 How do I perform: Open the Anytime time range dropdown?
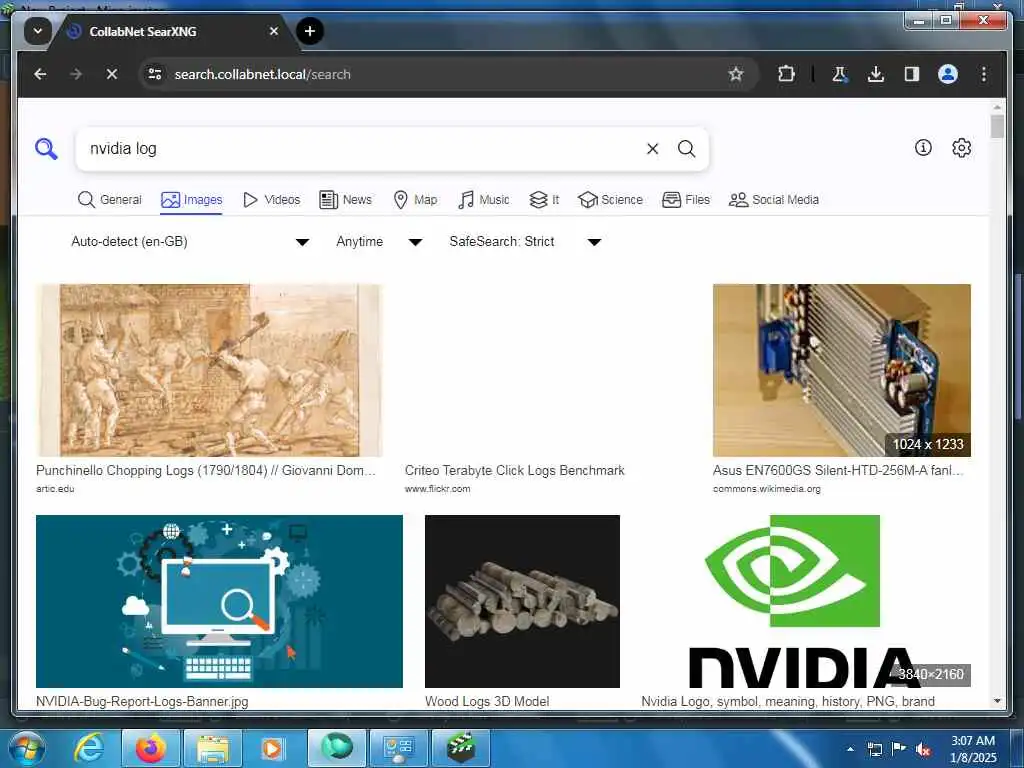379,242
